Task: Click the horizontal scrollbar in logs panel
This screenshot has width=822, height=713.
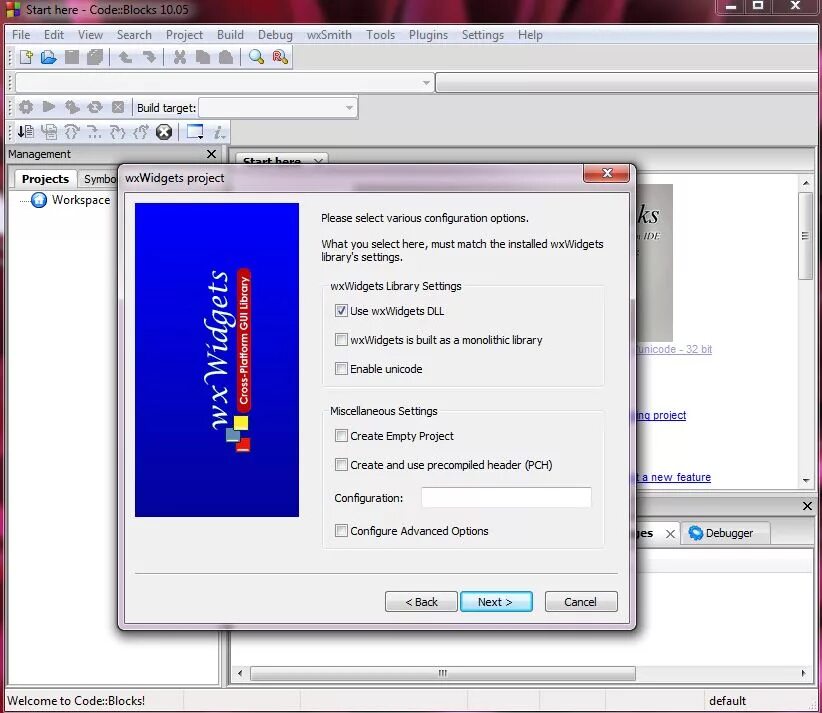Action: pos(443,673)
